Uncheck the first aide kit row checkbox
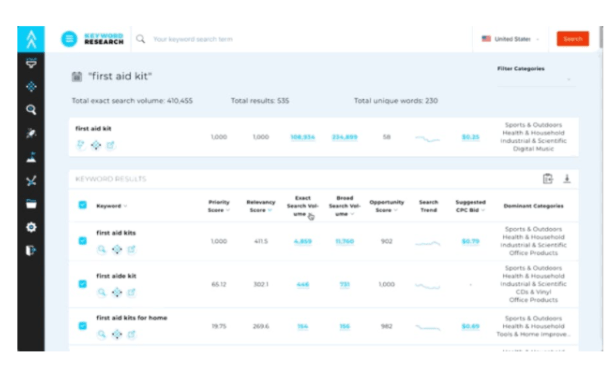 pos(82,284)
